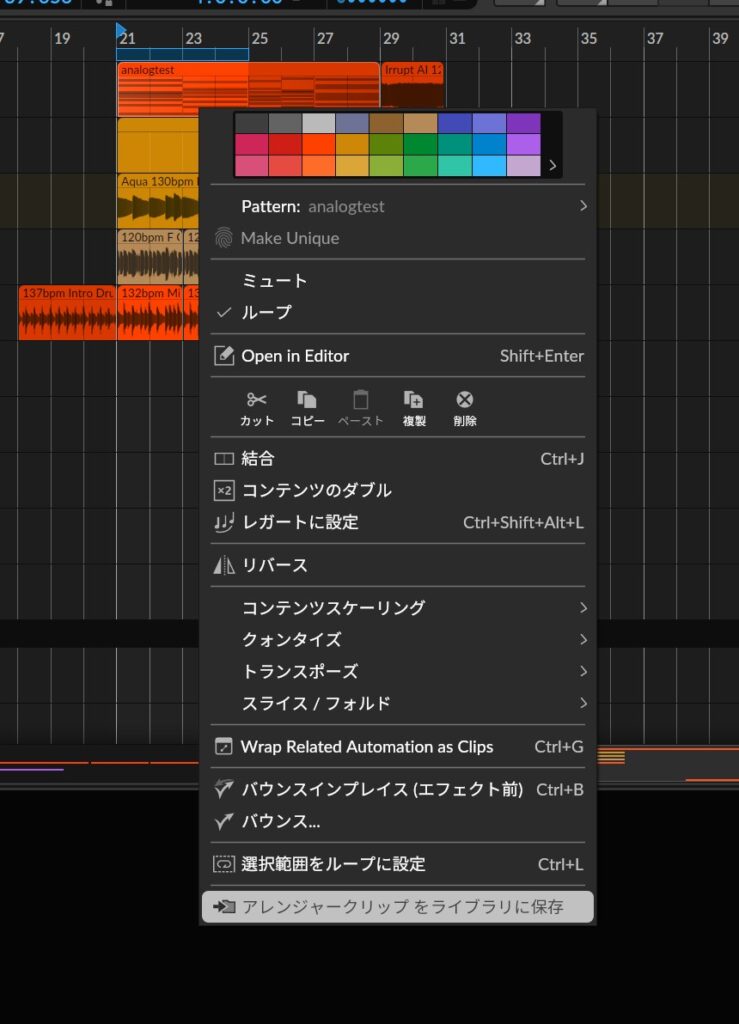Expand the Quantize (クォンタイズ) submenu
Screen dimensions: 739x1024
(x=582, y=640)
